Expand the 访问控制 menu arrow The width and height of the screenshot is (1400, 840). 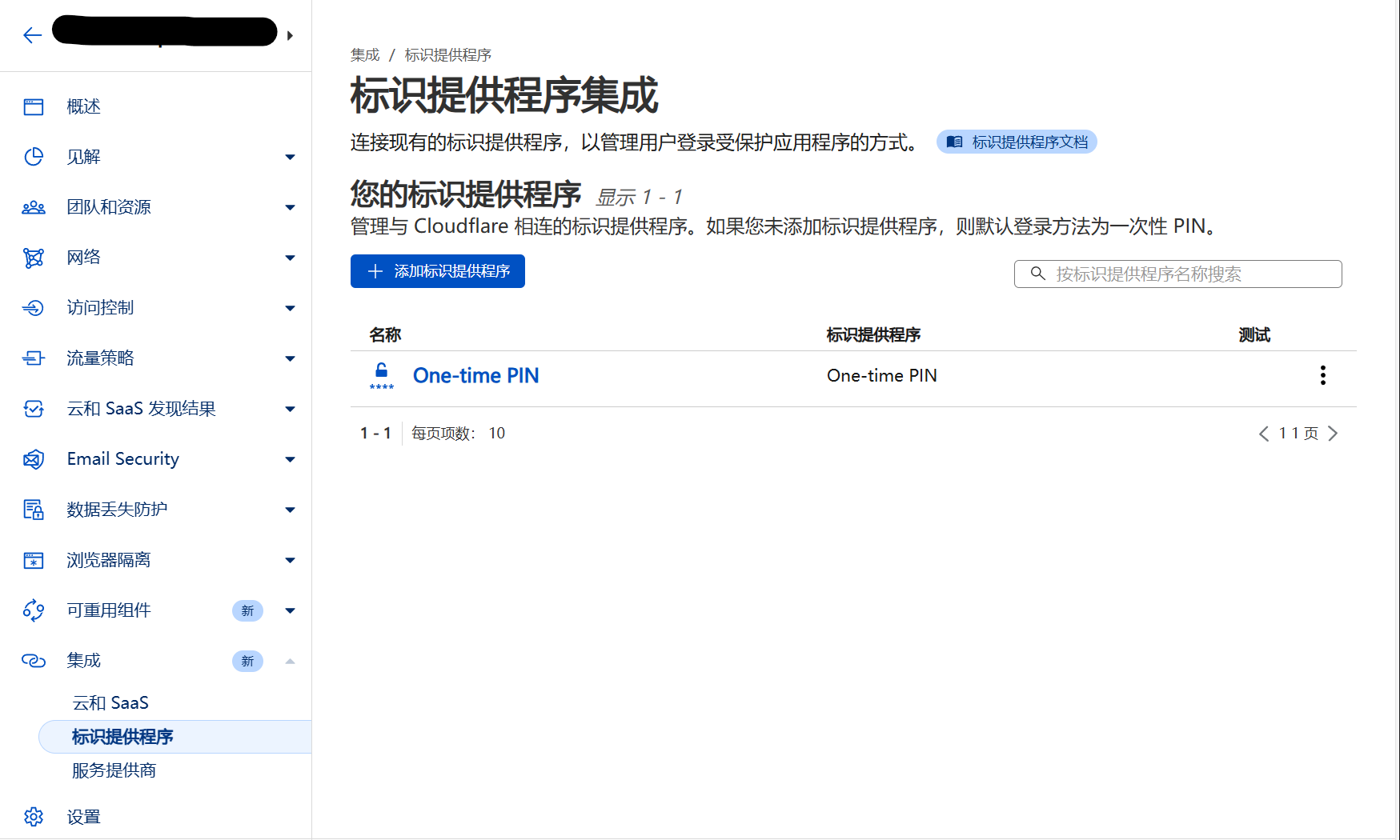click(x=290, y=308)
